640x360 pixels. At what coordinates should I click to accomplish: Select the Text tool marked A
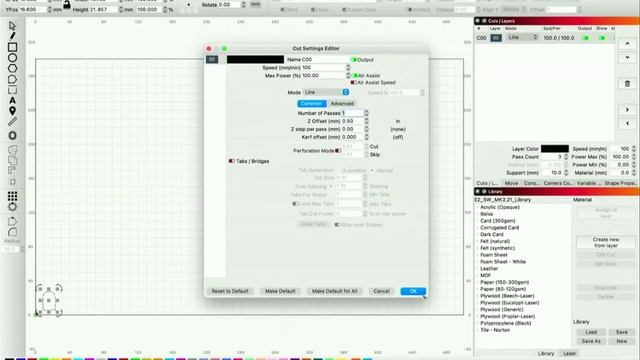[x=12, y=100]
